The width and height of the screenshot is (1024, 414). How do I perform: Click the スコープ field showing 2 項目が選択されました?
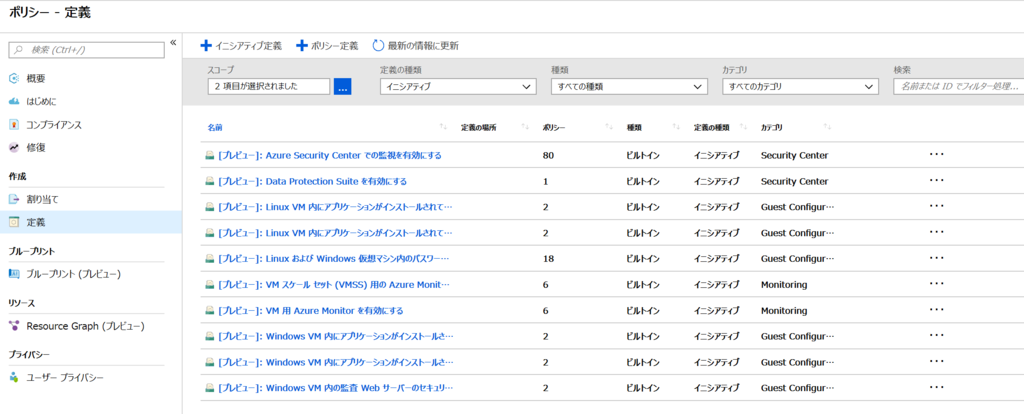coord(269,86)
